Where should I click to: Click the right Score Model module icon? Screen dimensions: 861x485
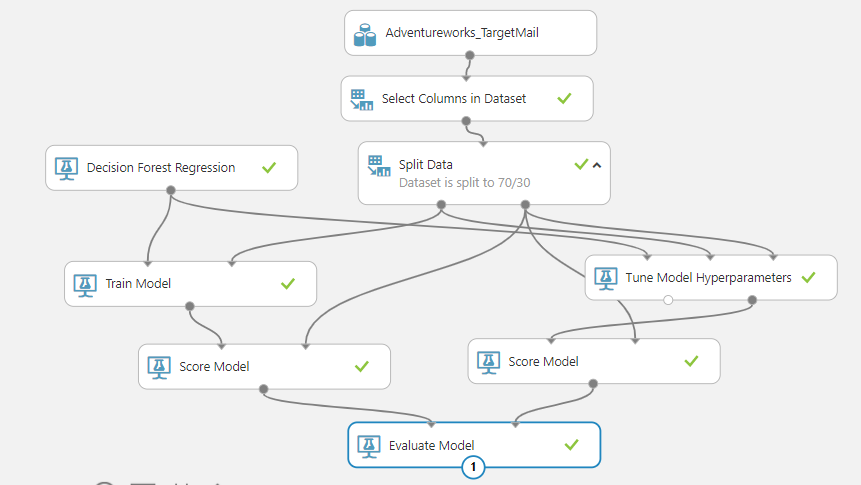coord(489,361)
